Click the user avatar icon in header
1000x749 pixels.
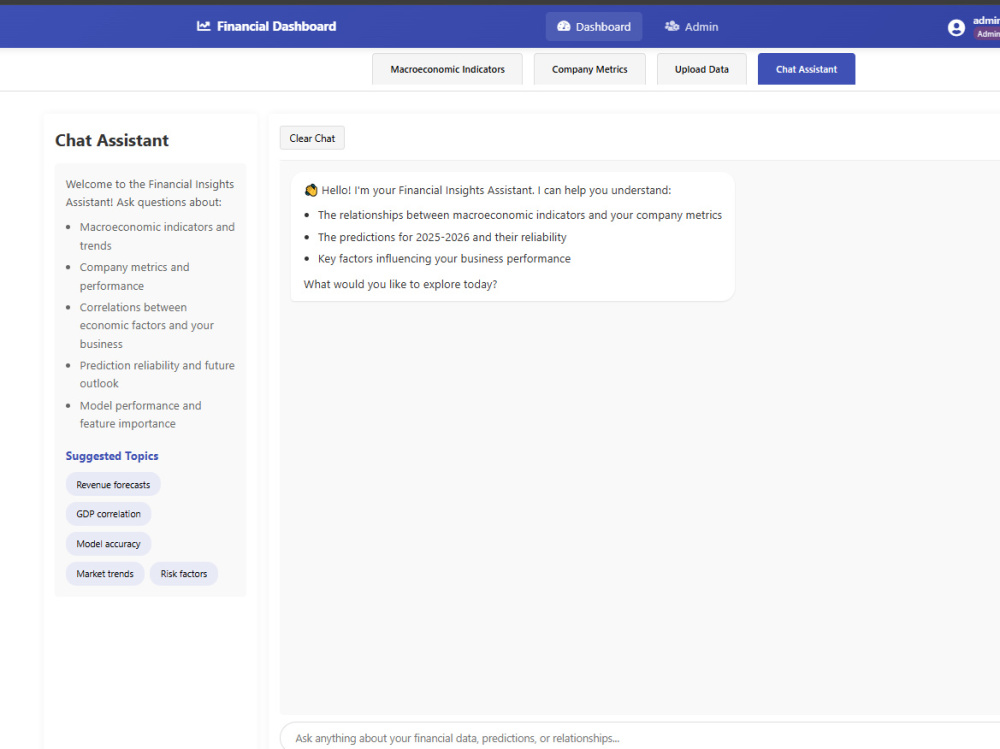pyautogui.click(x=956, y=27)
